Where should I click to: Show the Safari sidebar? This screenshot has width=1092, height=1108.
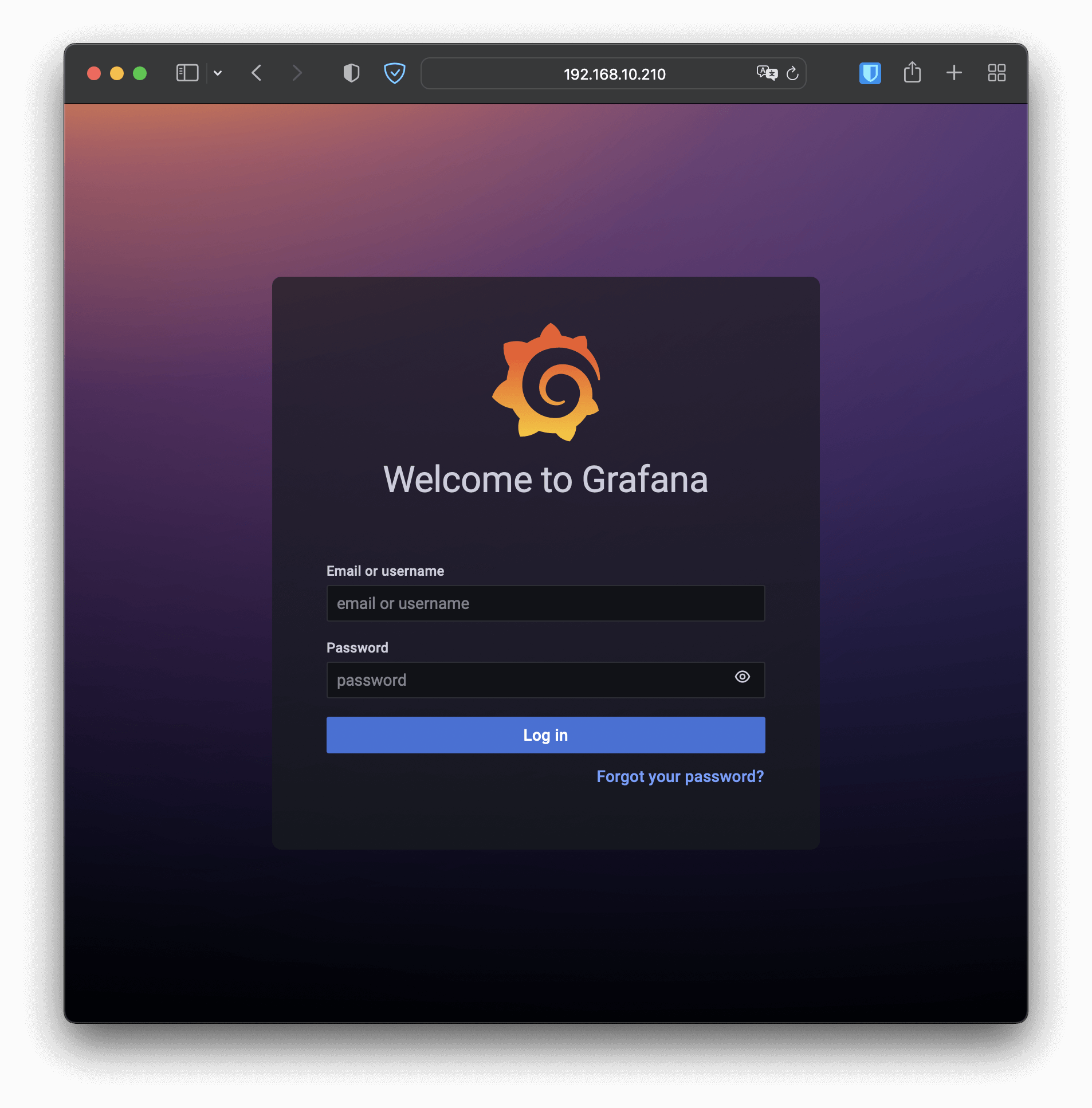[x=187, y=73]
